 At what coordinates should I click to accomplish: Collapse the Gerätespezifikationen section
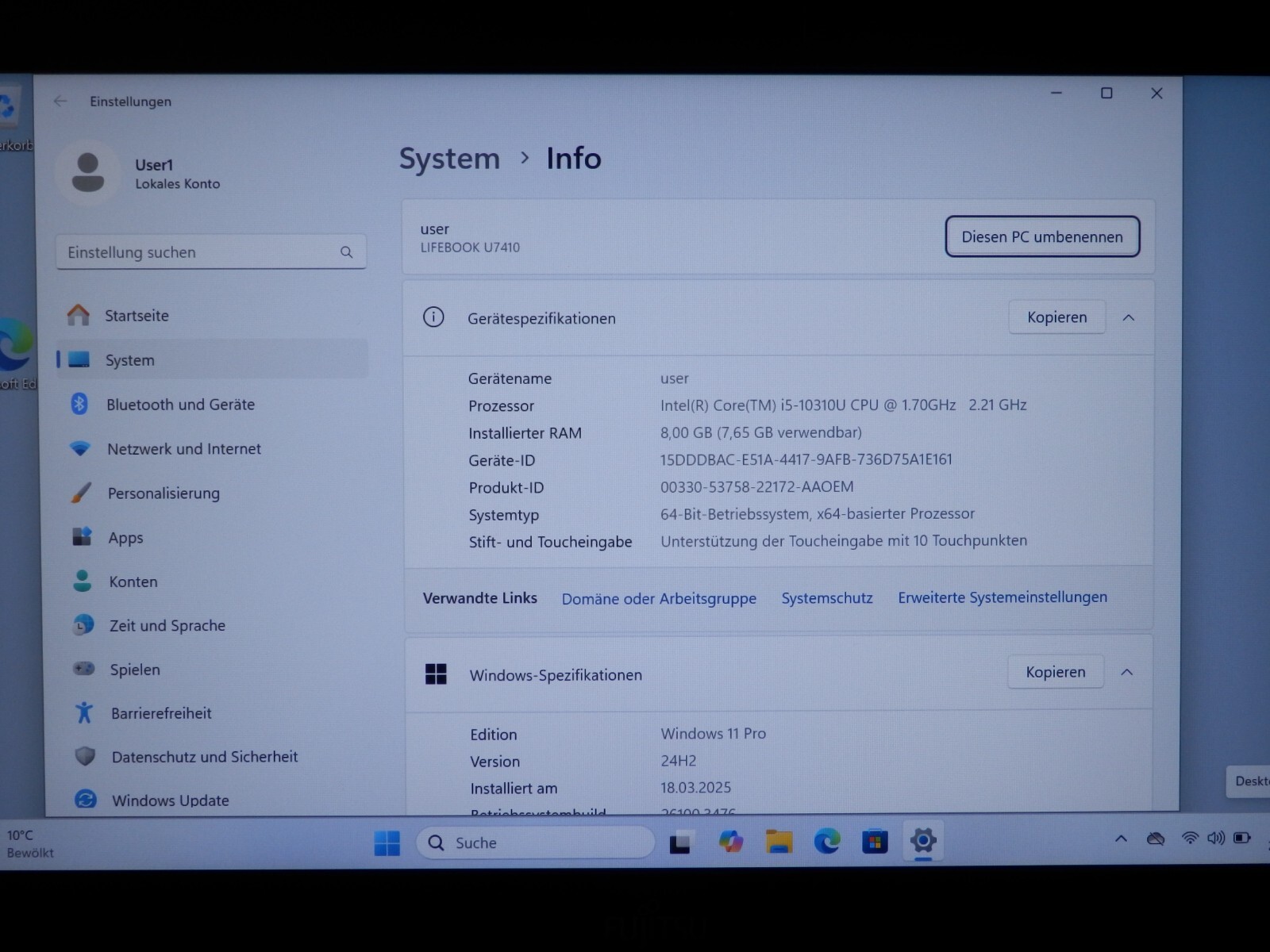(x=1128, y=318)
